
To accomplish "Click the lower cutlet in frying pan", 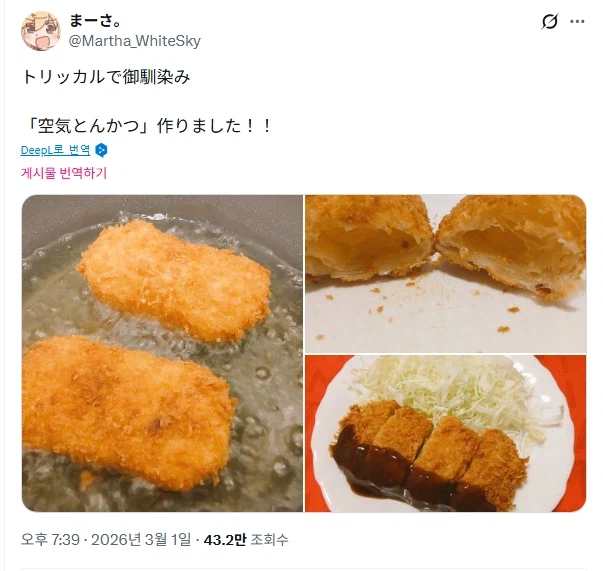I will point(127,413).
